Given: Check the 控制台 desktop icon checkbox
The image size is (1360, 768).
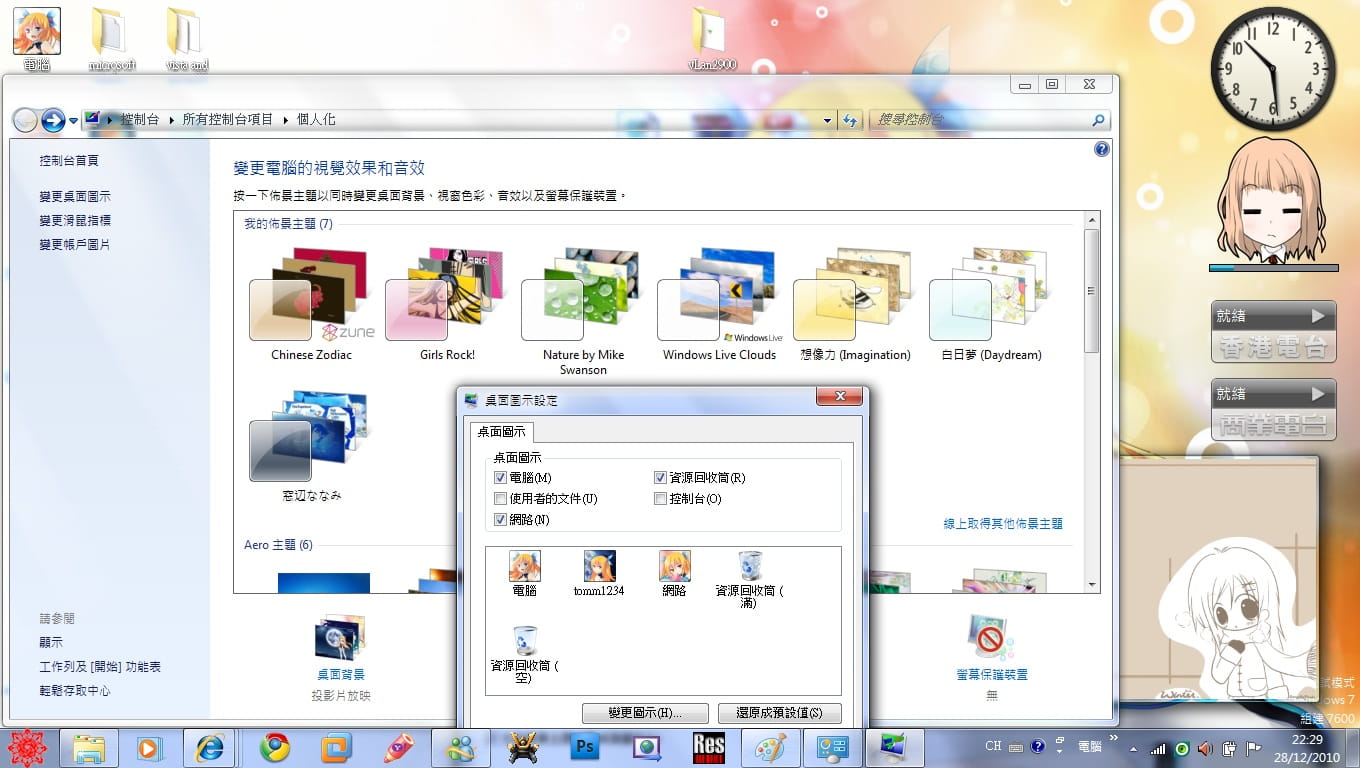Looking at the screenshot, I should pyautogui.click(x=660, y=498).
